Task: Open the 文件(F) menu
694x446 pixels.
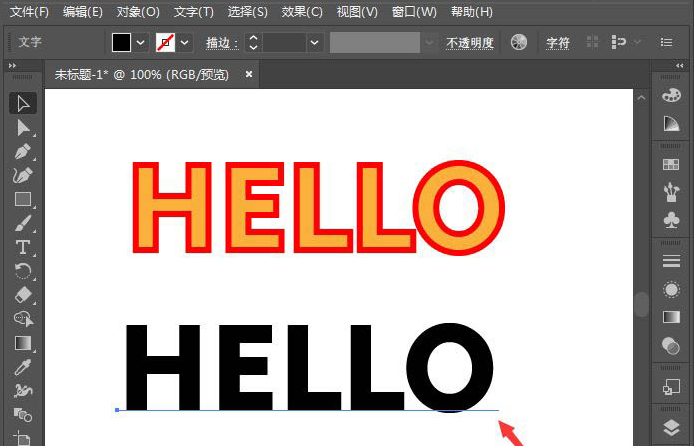Action: point(29,12)
